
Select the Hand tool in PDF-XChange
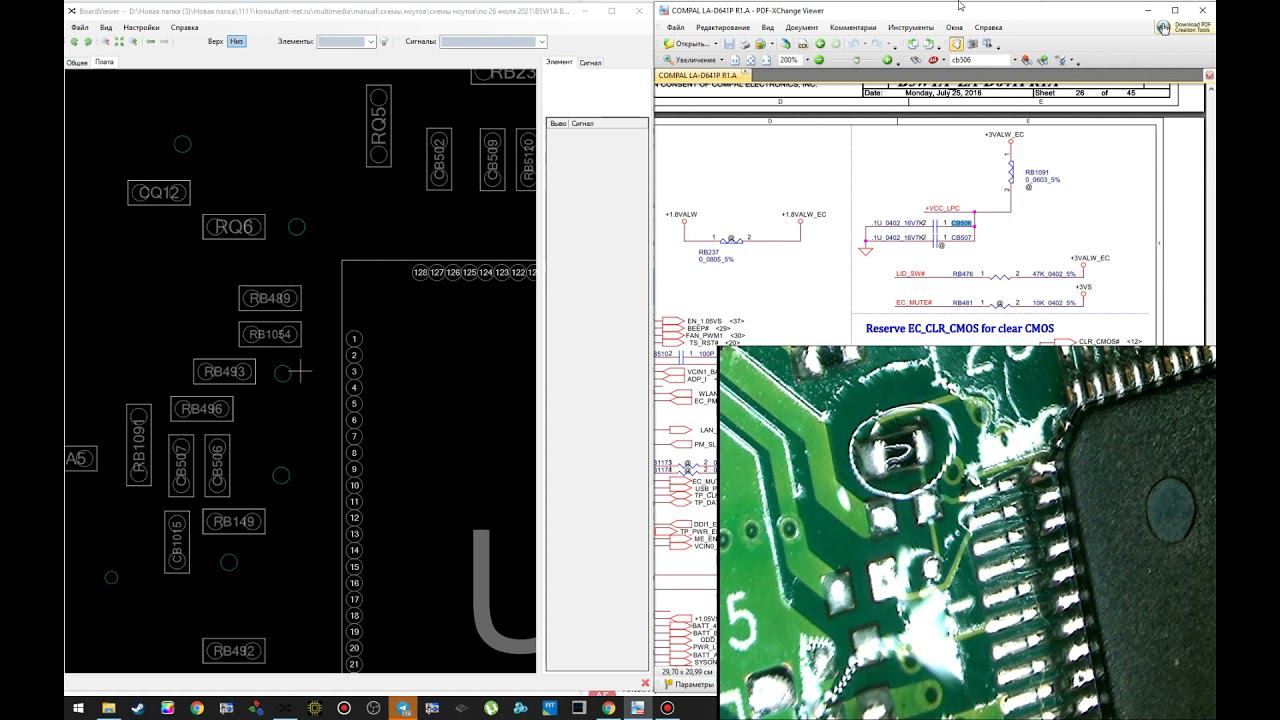956,44
